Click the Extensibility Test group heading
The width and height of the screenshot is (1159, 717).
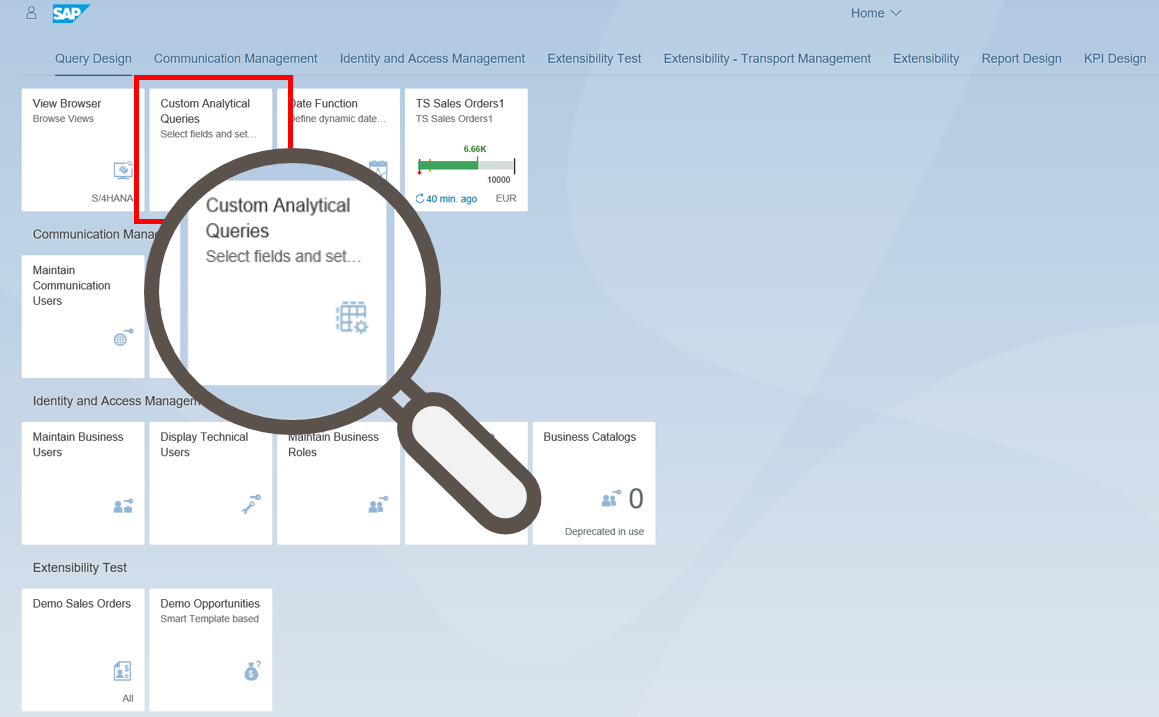[x=80, y=568]
